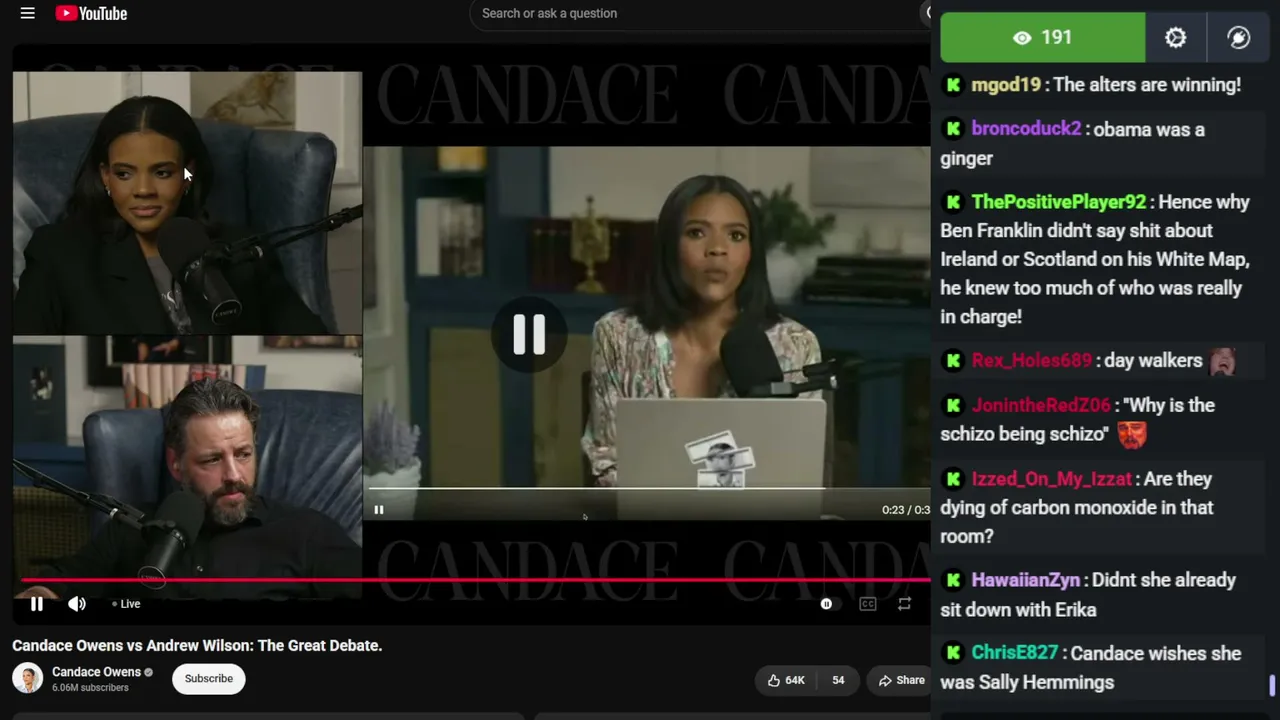Open chat user Rex_Holes689's name
1280x720 pixels.
pos(1031,360)
